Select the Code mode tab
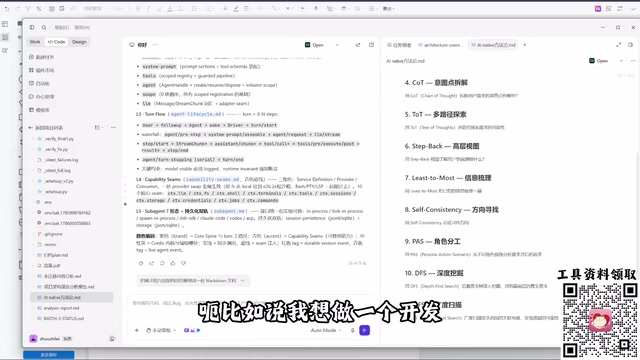The height and width of the screenshot is (360, 640). (x=56, y=42)
